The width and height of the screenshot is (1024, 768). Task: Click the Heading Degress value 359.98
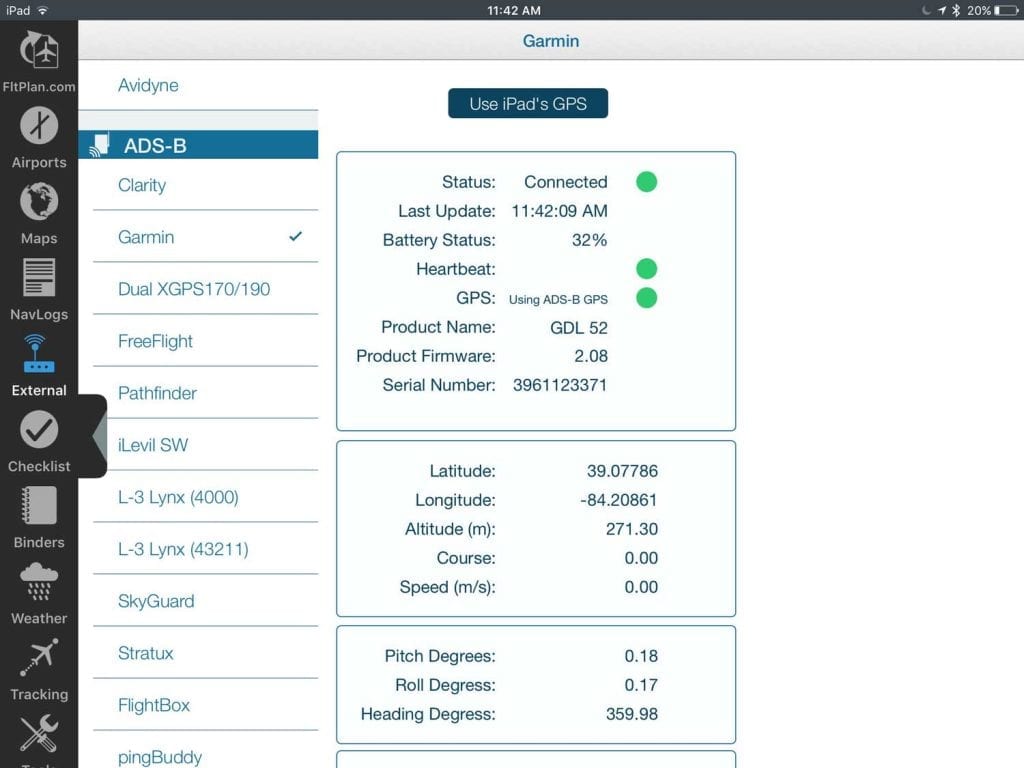632,714
